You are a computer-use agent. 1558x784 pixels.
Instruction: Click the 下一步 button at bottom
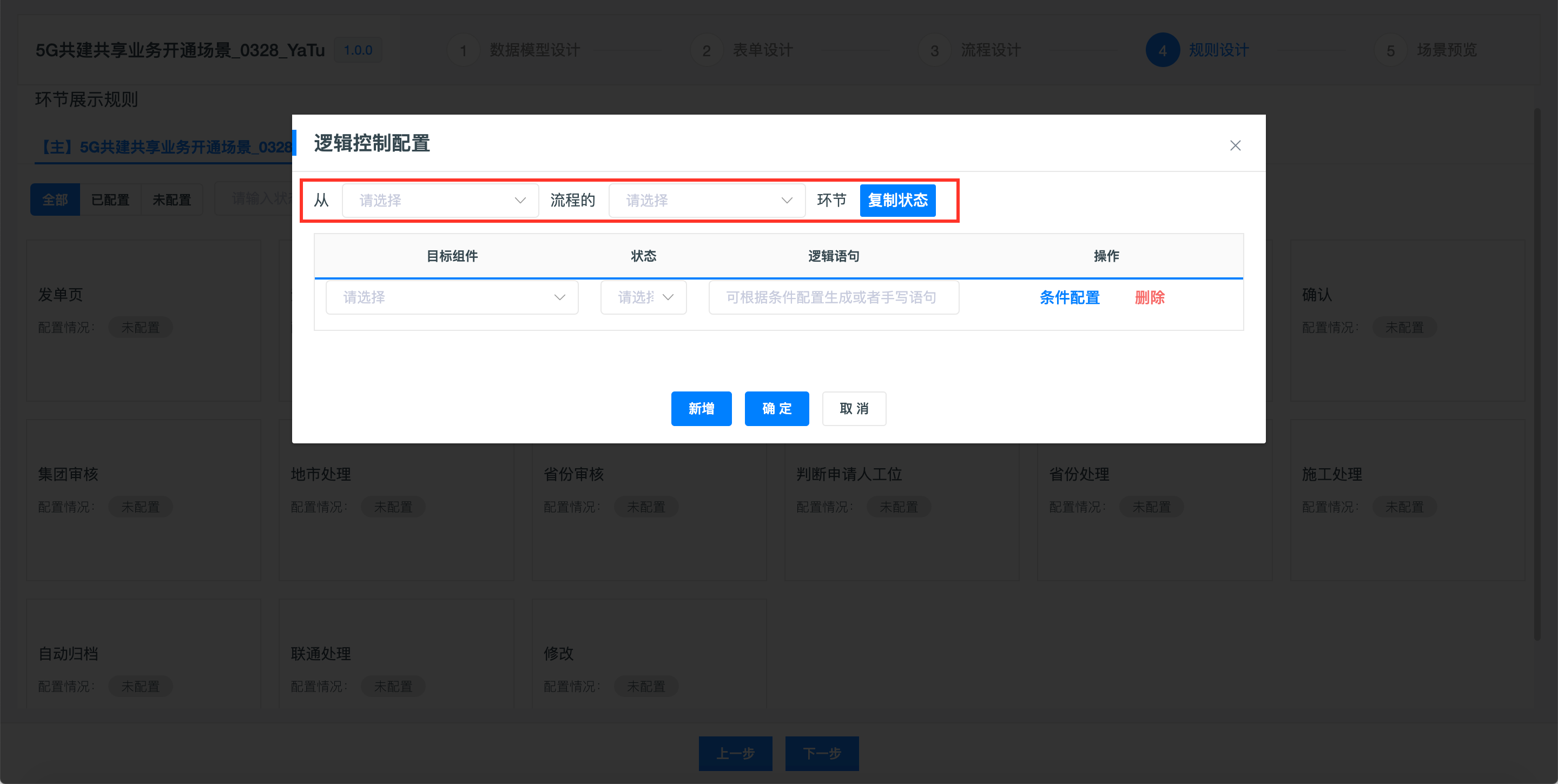point(821,753)
